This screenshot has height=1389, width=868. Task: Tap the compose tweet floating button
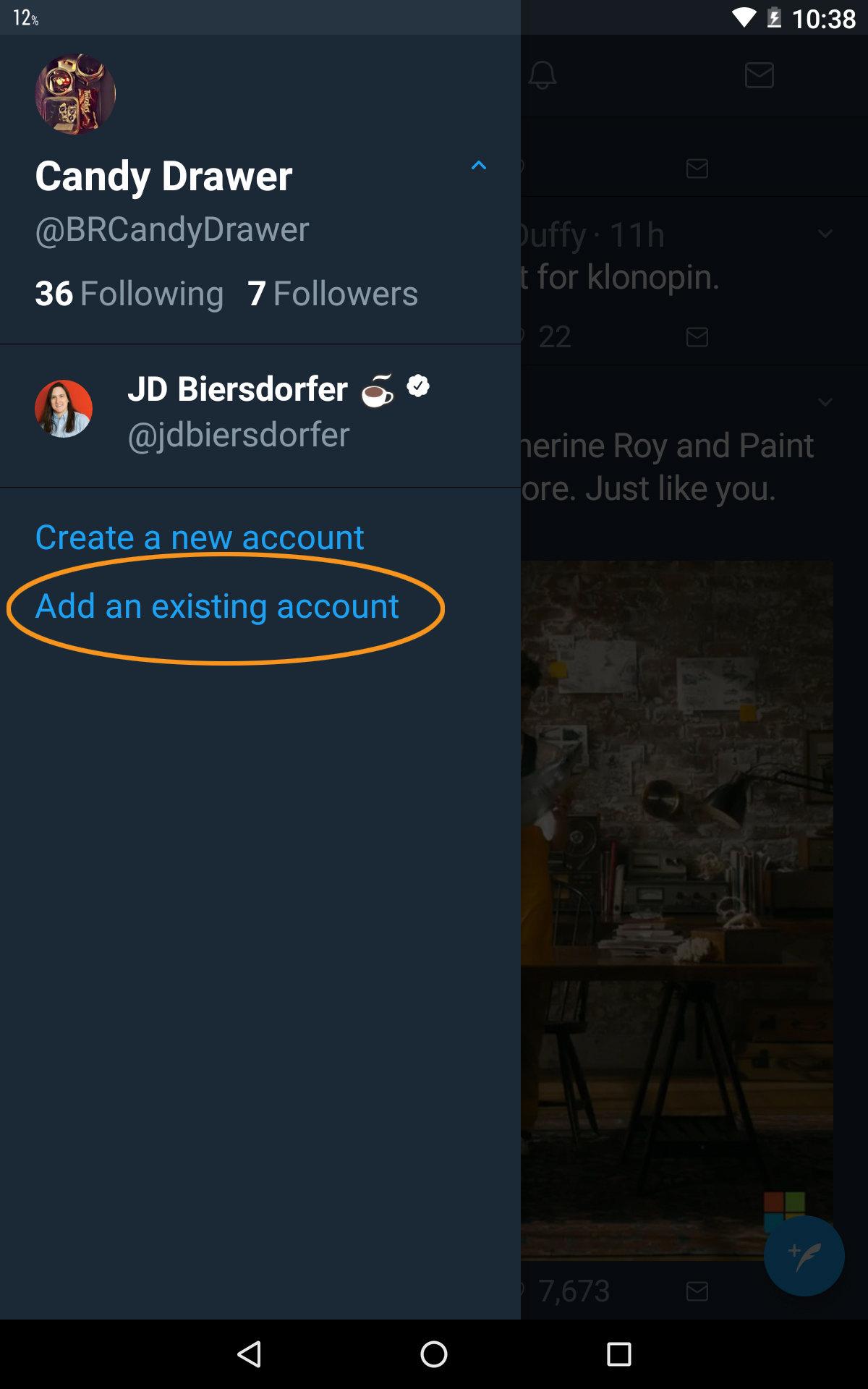(804, 1255)
